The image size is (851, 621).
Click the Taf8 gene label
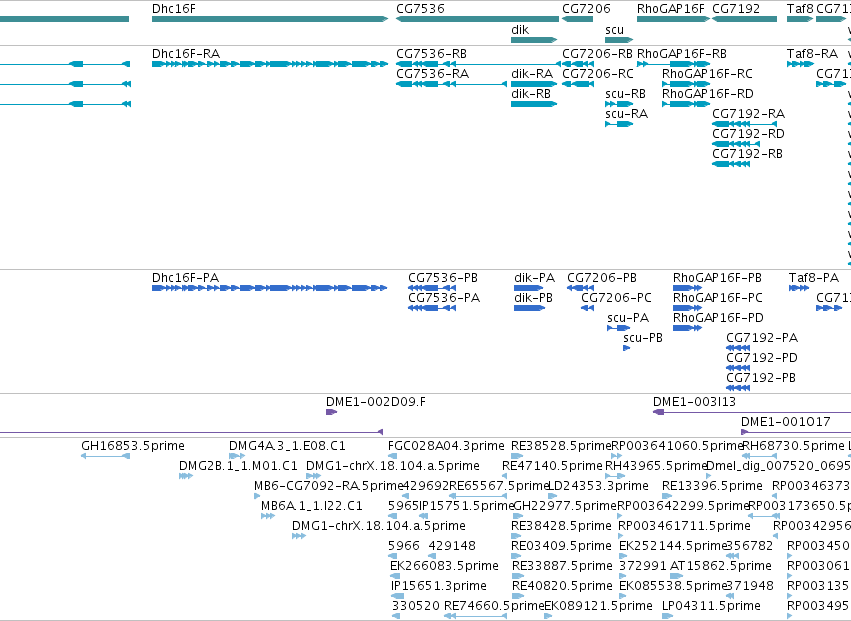pyautogui.click(x=801, y=9)
